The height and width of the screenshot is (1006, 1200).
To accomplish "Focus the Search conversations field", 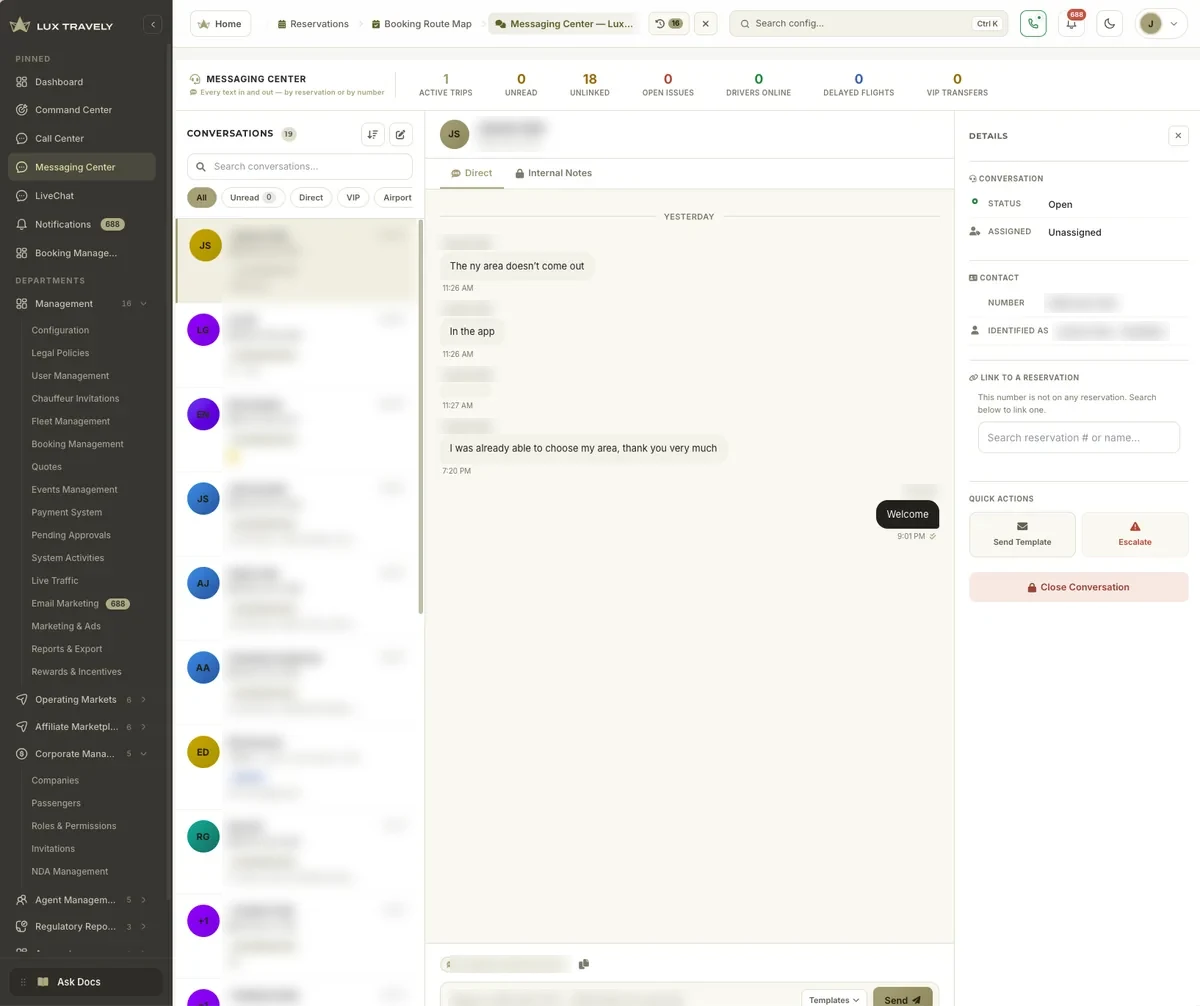I will 300,166.
